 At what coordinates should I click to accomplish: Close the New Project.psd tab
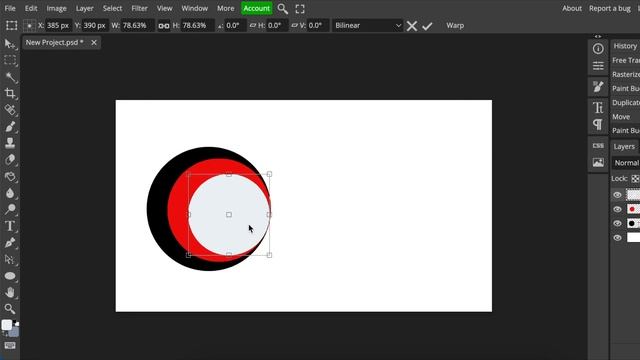click(94, 42)
